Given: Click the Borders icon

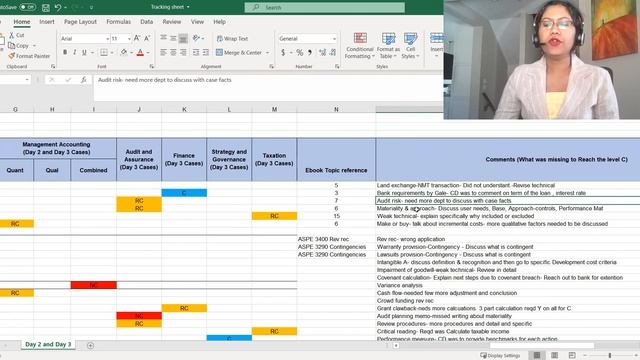Looking at the screenshot, I should [x=104, y=53].
